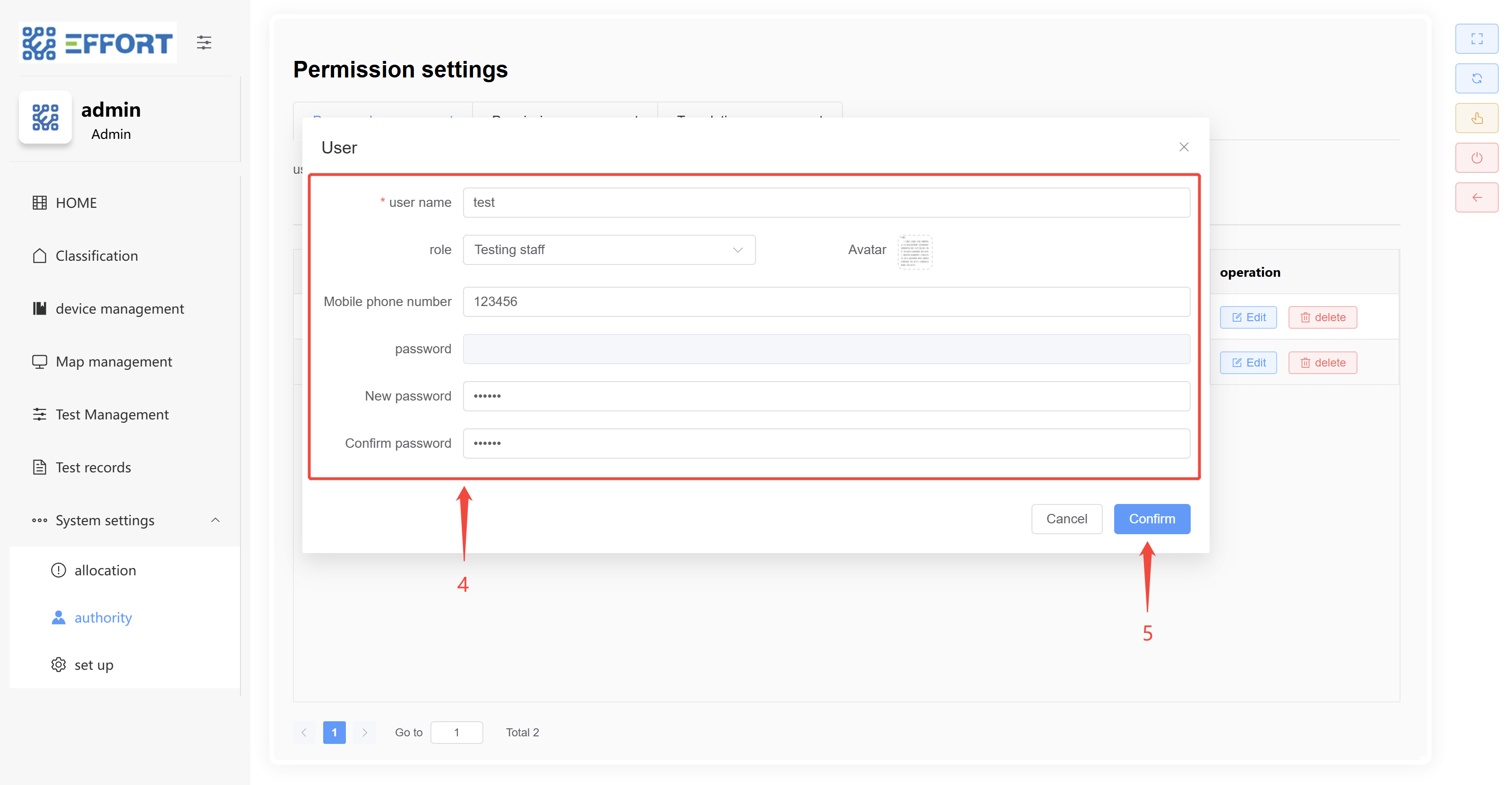This screenshot has height=785, width=1512.
Task: Click the admin avatar logo
Action: pyautogui.click(x=45, y=117)
